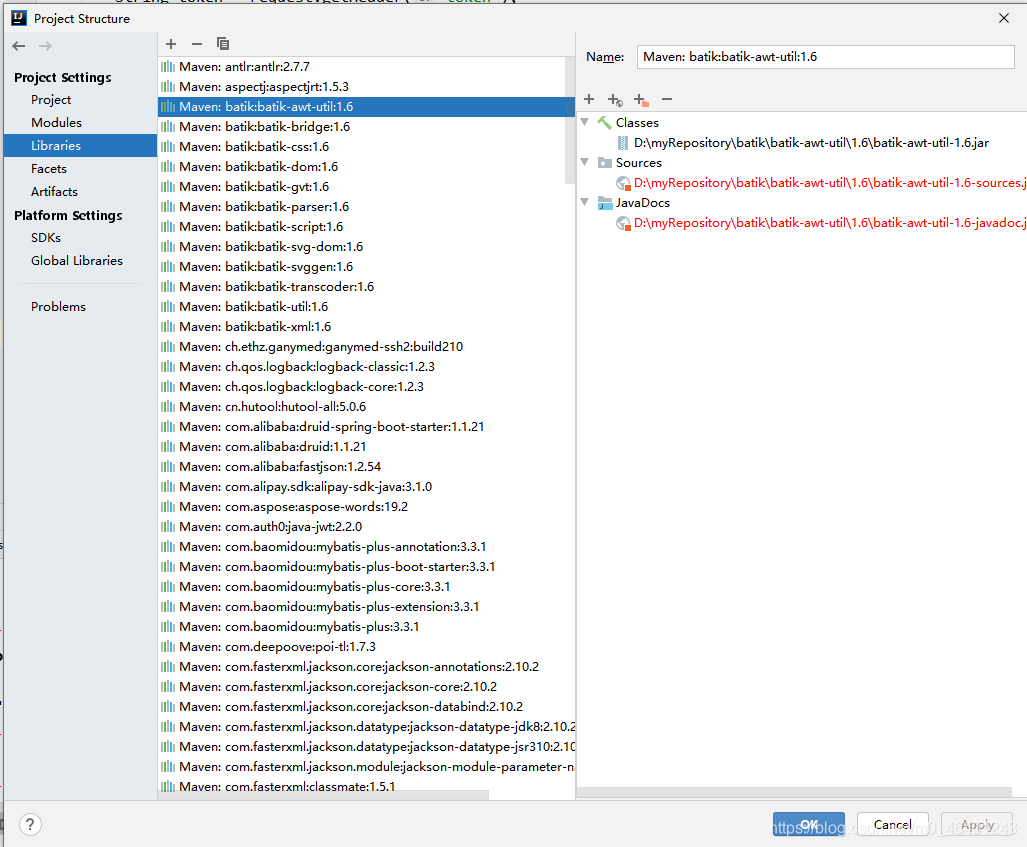1027x847 pixels.
Task: Add library root with plus icon
Action: [x=589, y=99]
